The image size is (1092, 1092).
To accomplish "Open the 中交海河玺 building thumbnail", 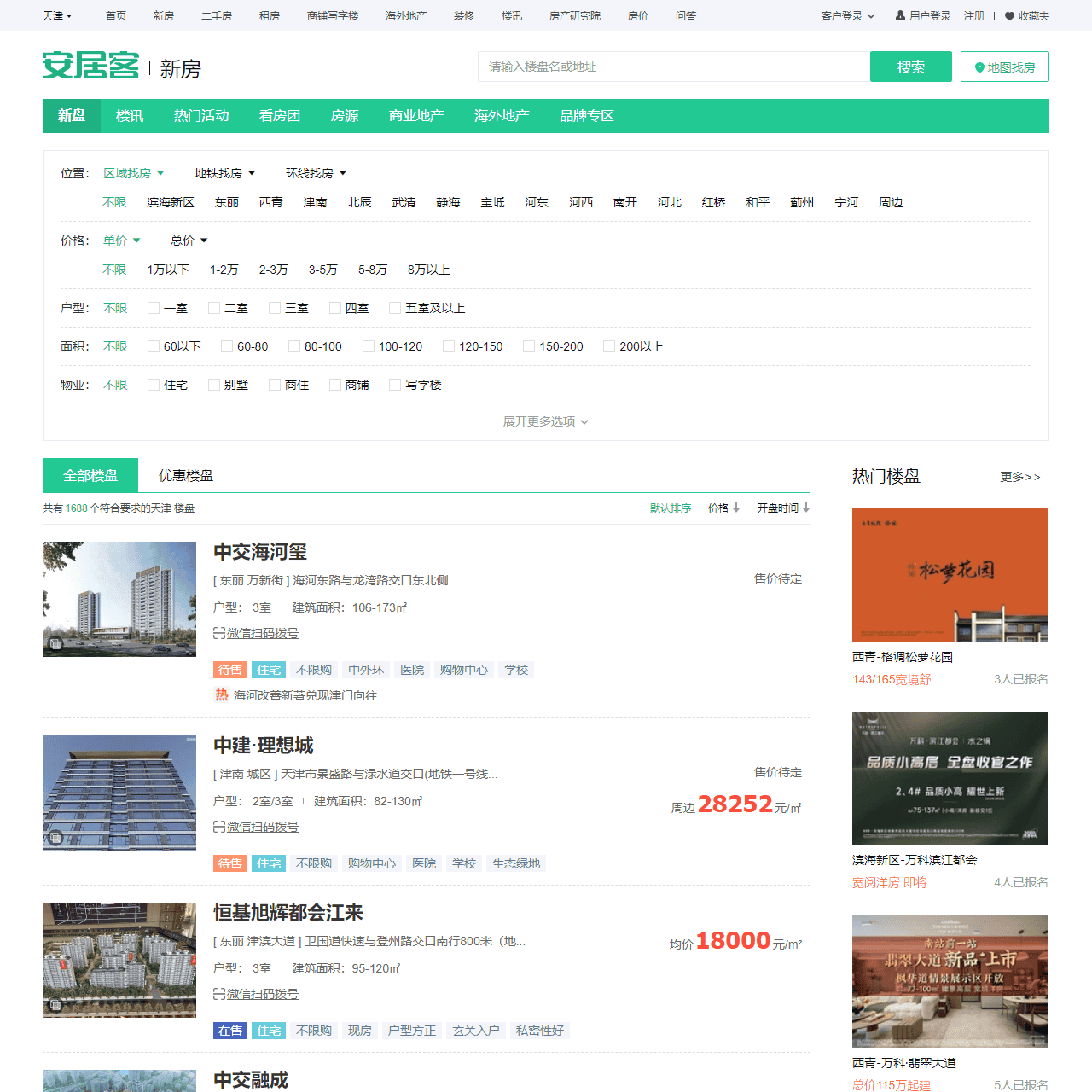I will (x=119, y=599).
